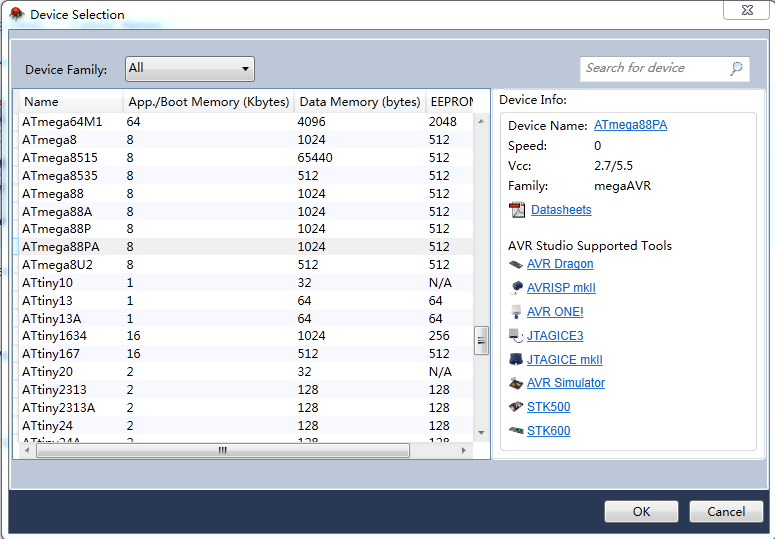The height and width of the screenshot is (539, 775).
Task: Click the list scroll-down arrow
Action: [x=481, y=433]
